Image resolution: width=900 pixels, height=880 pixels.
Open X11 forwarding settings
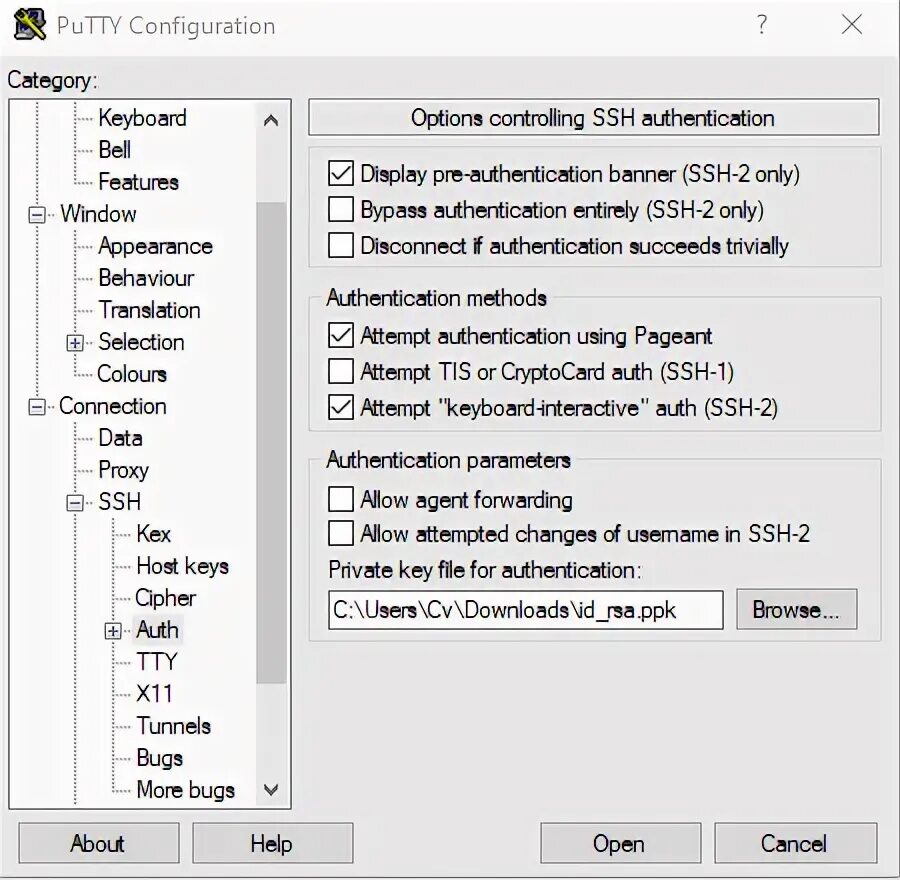154,695
